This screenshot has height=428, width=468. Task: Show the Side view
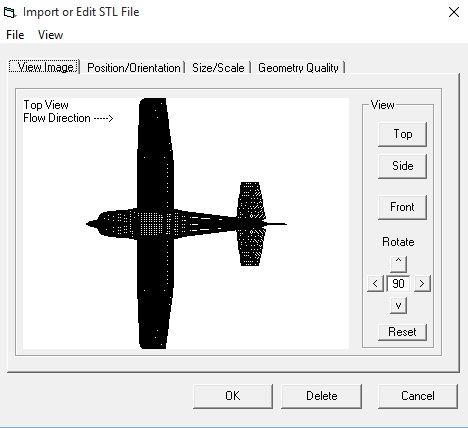[402, 166]
